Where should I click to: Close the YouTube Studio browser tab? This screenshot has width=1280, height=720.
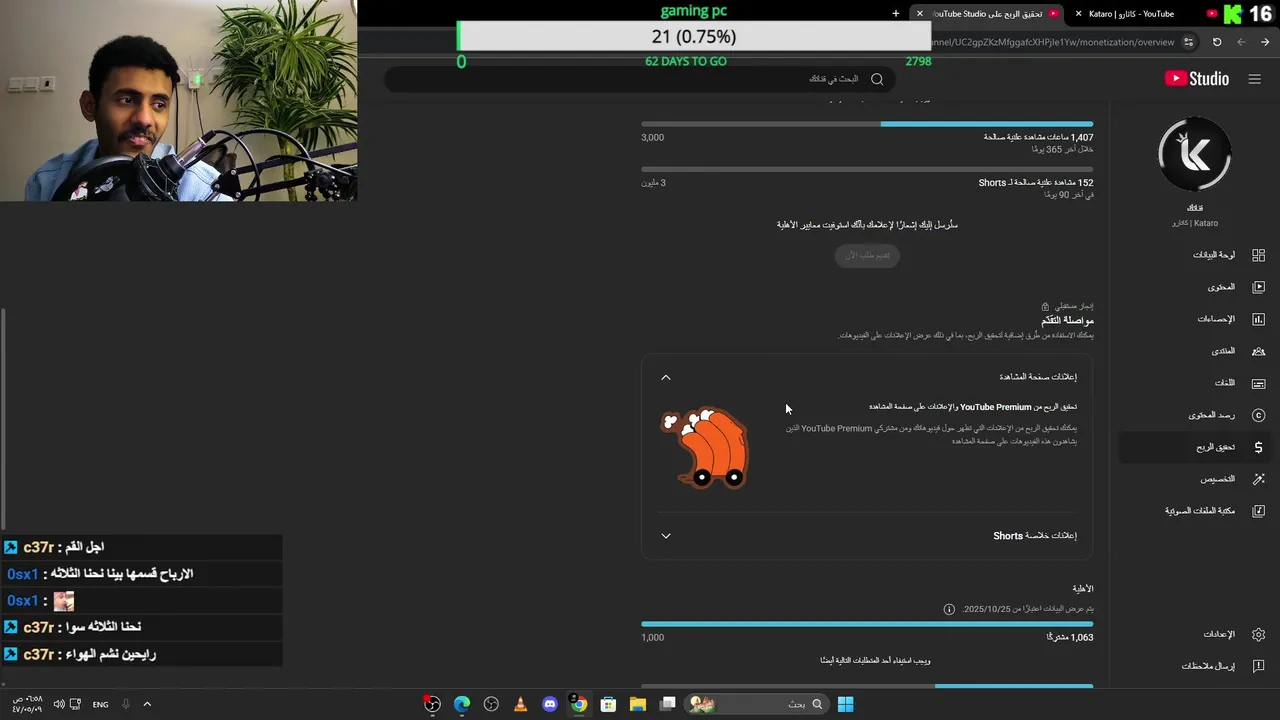[920, 14]
